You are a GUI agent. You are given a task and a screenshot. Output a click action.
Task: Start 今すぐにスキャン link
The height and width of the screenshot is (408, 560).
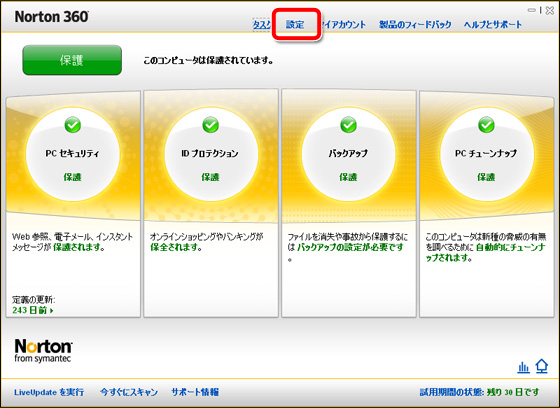click(x=129, y=392)
